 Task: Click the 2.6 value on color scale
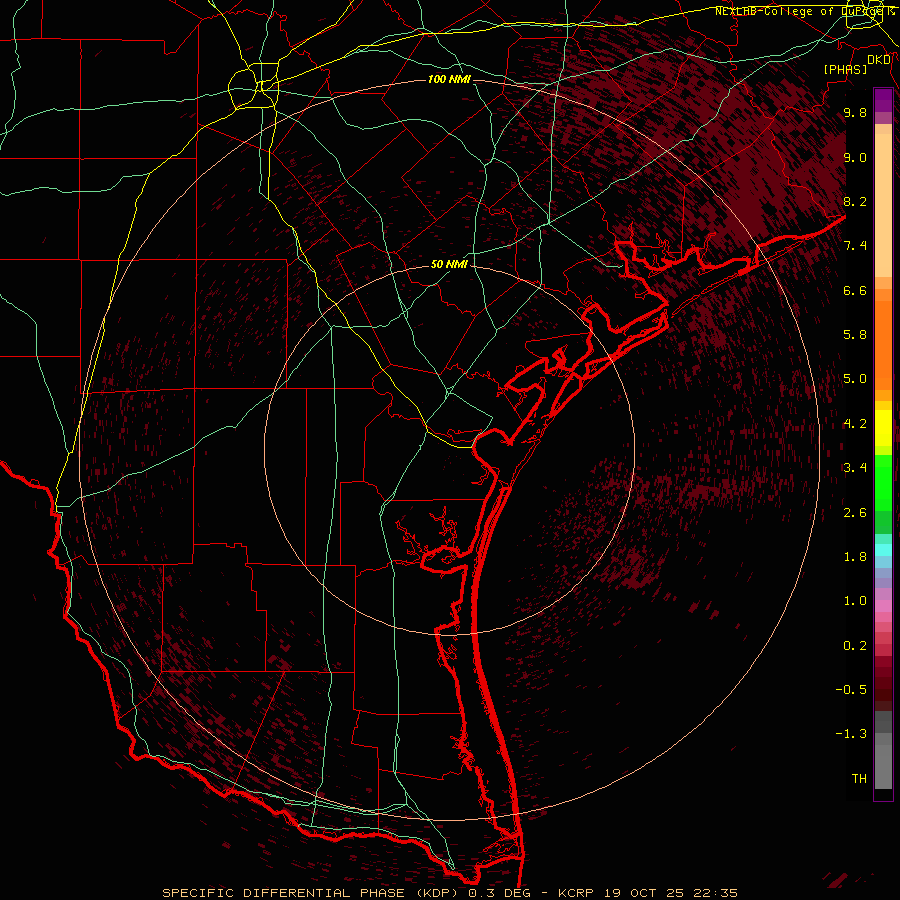coord(855,513)
